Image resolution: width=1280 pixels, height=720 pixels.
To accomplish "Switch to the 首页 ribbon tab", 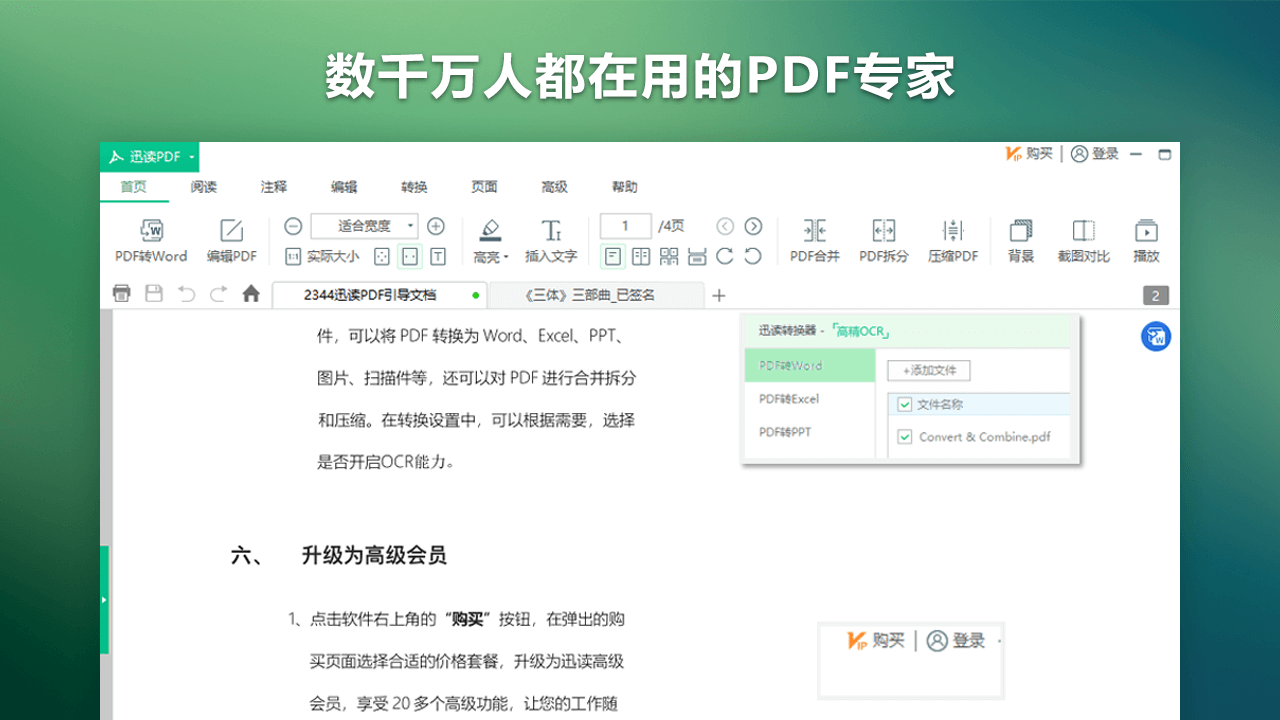I will (x=134, y=187).
